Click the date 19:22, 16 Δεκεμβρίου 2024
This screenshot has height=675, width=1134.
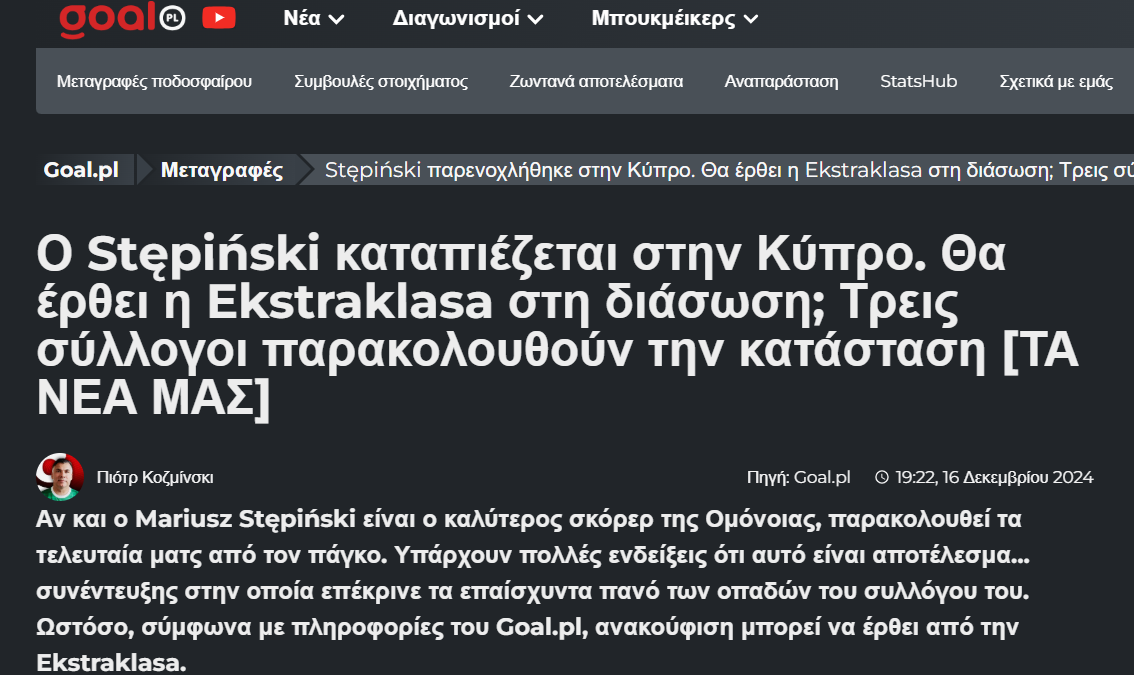(994, 477)
